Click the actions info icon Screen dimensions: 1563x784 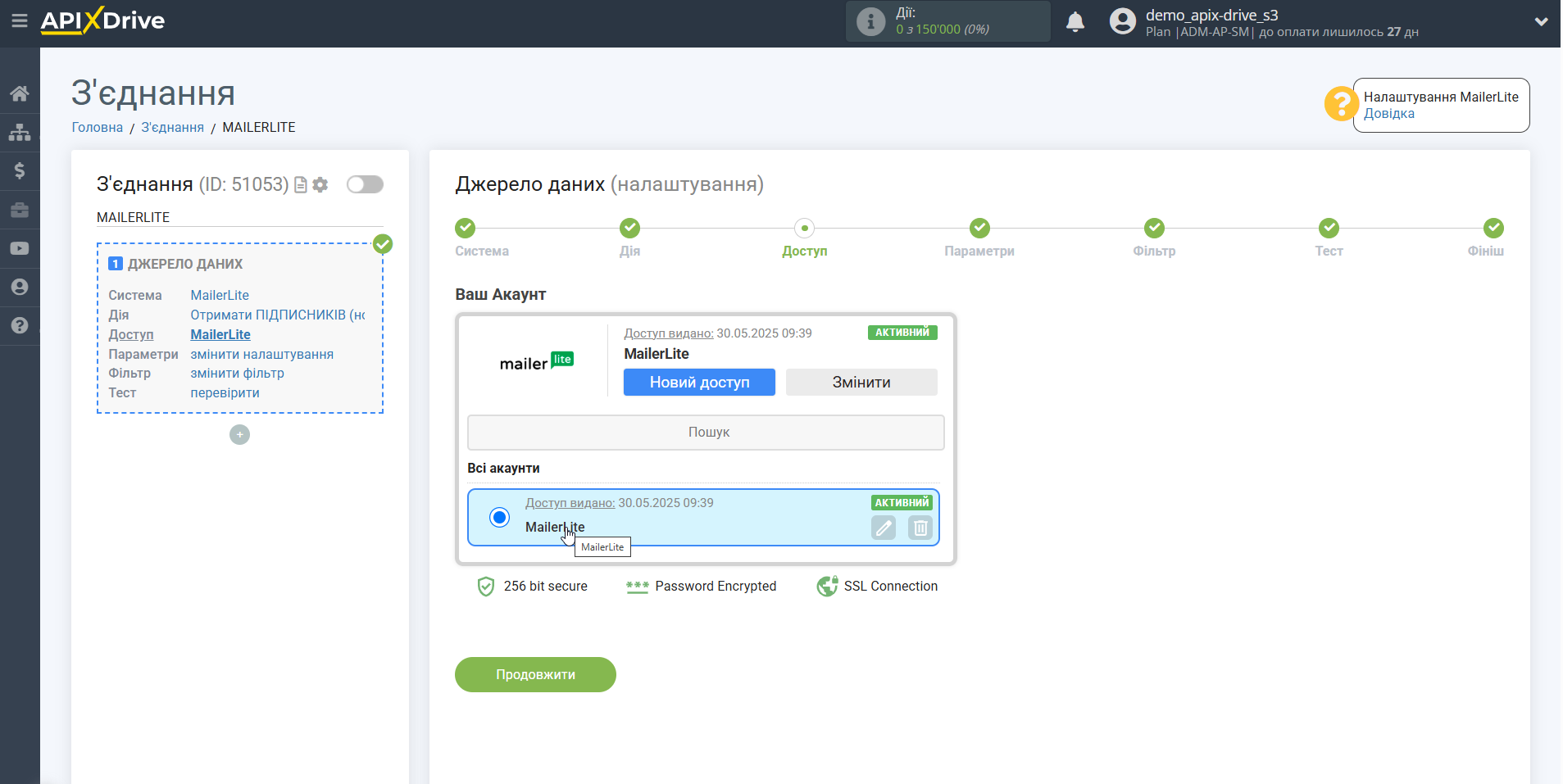coord(870,21)
